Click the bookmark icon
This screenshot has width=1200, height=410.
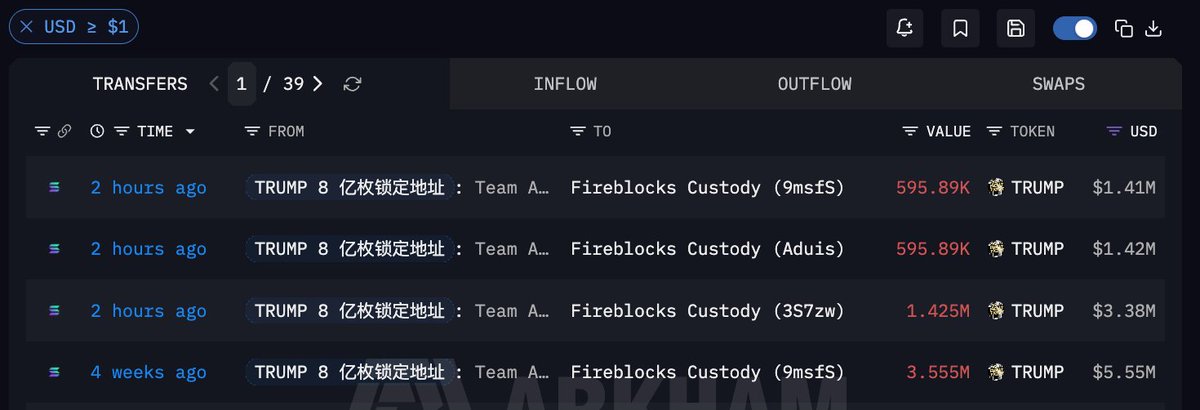(x=960, y=28)
